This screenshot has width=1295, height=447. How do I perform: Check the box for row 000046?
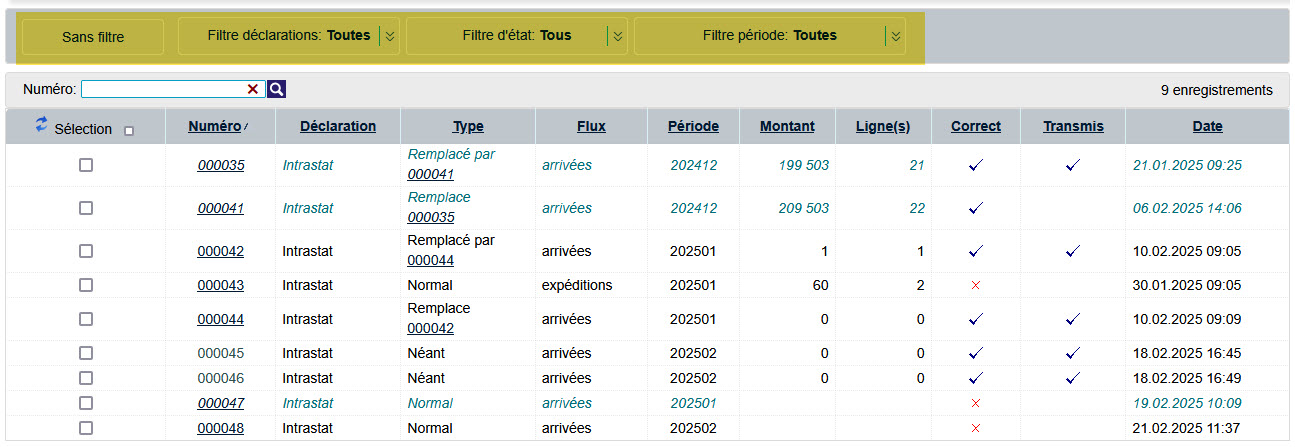86,378
